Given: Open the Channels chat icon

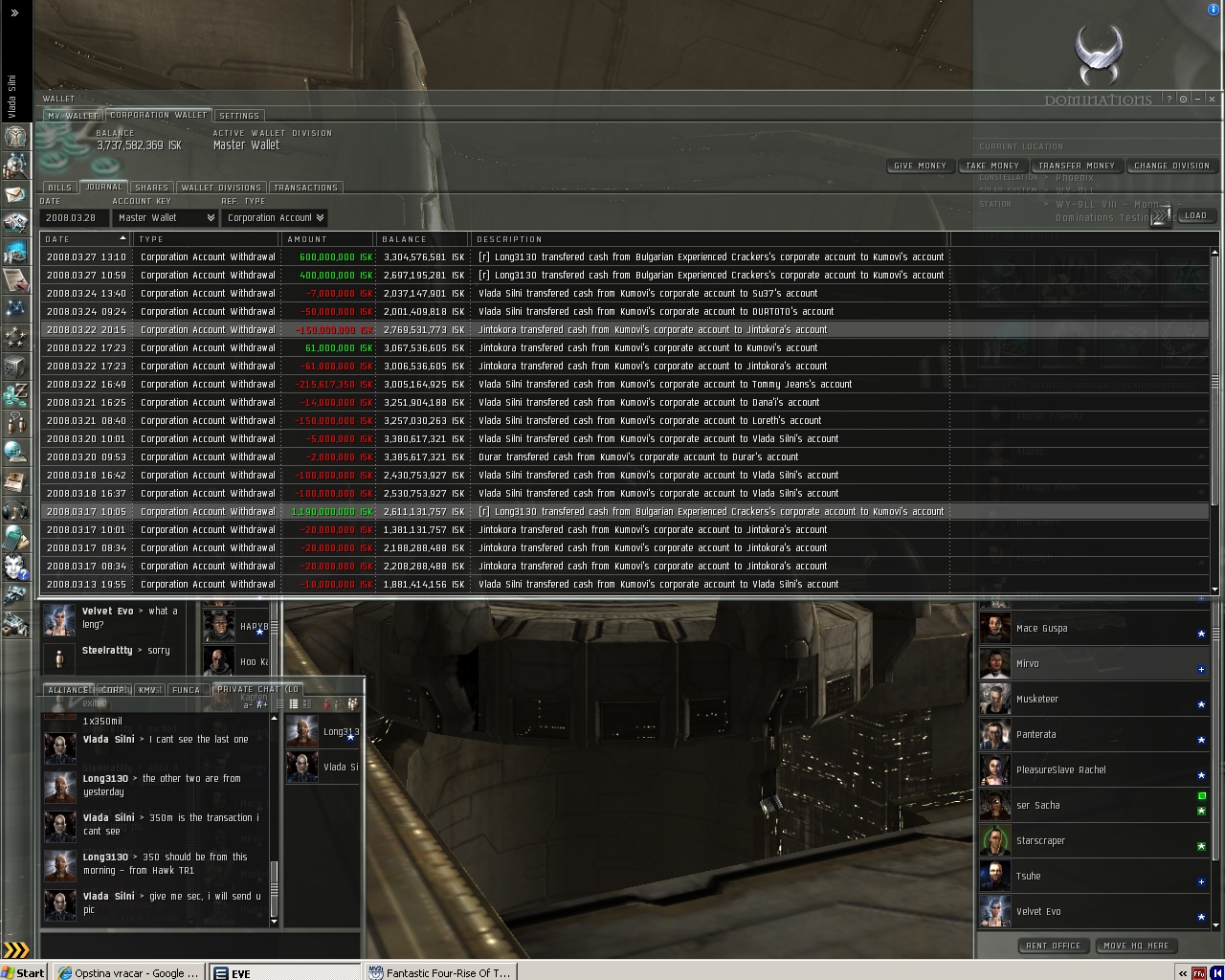Looking at the screenshot, I should pyautogui.click(x=15, y=423).
